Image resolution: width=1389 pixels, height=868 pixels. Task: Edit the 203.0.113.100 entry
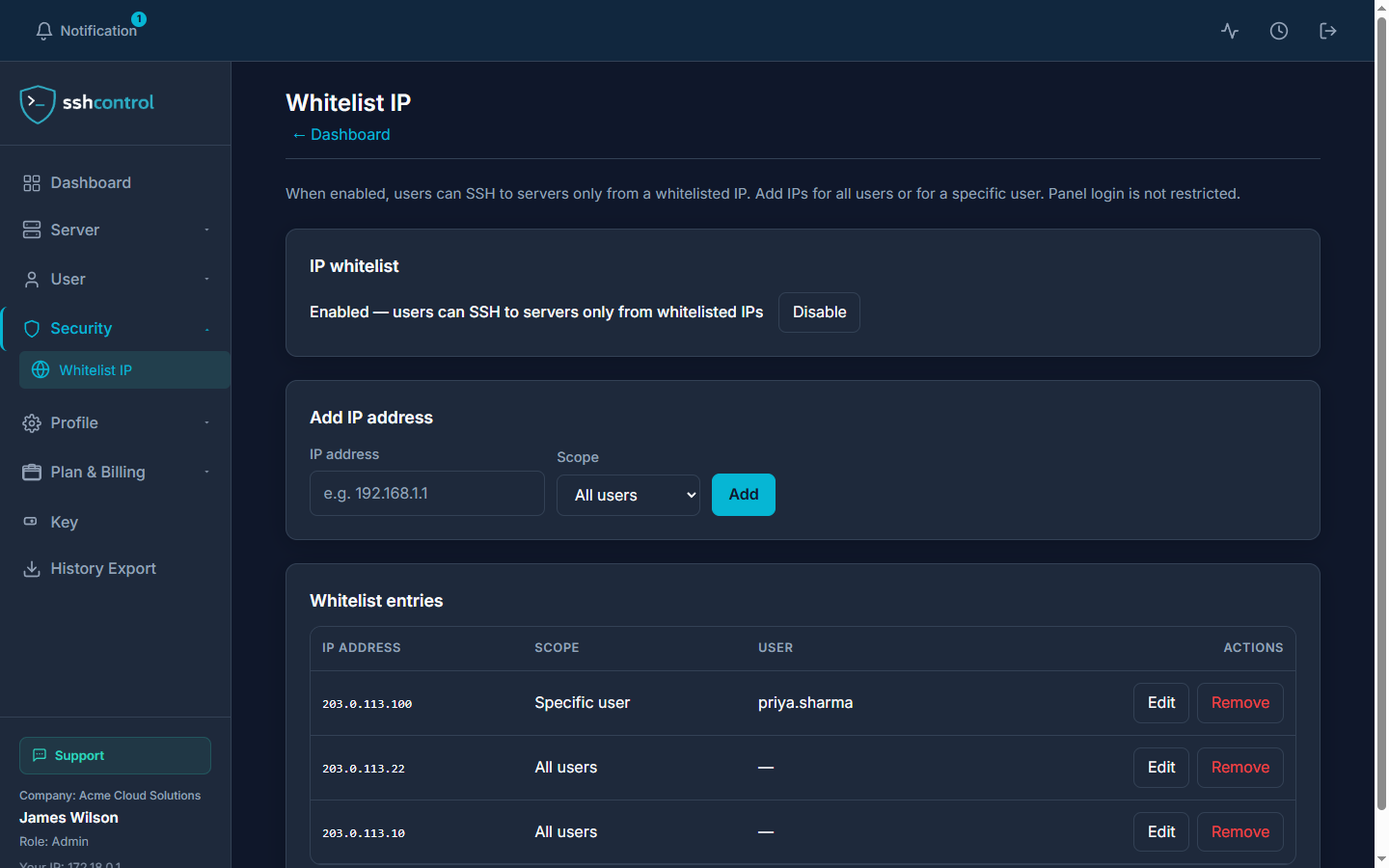point(1161,703)
